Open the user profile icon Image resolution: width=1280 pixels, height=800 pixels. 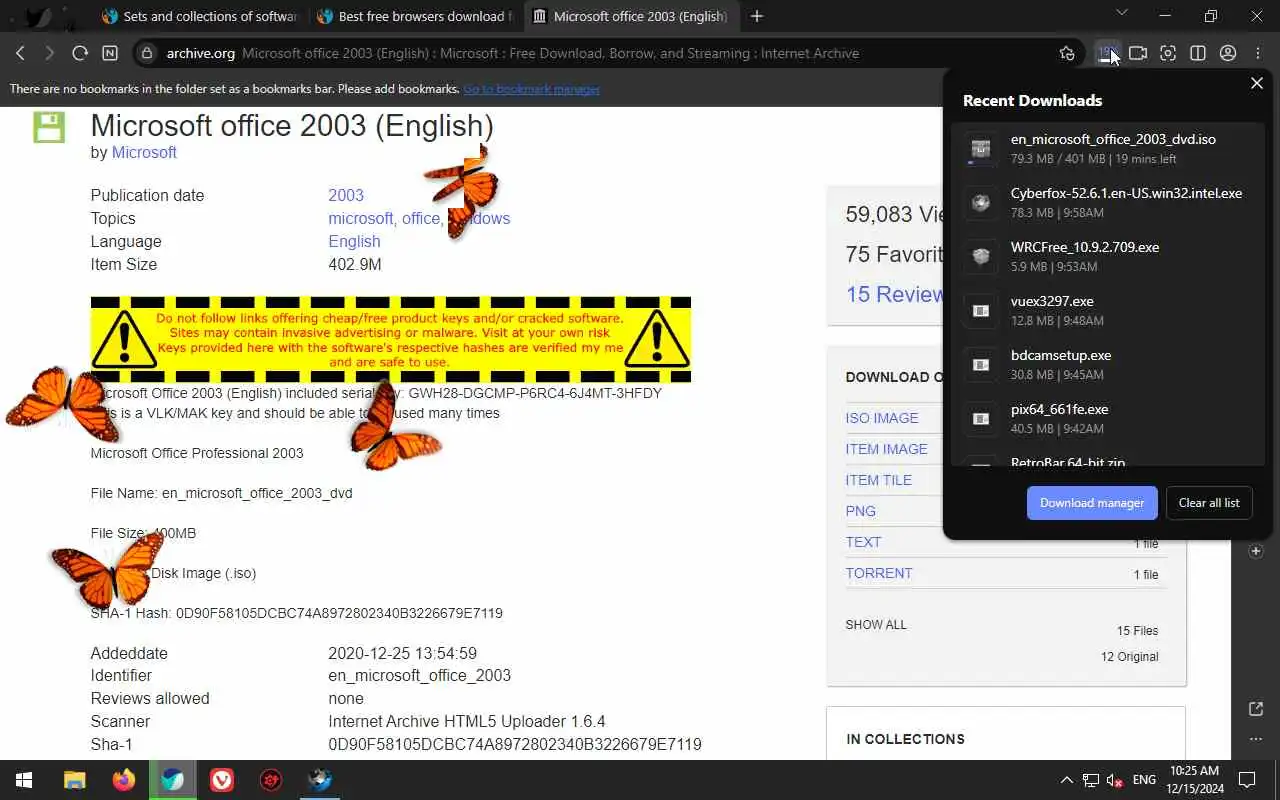pyautogui.click(x=1228, y=53)
